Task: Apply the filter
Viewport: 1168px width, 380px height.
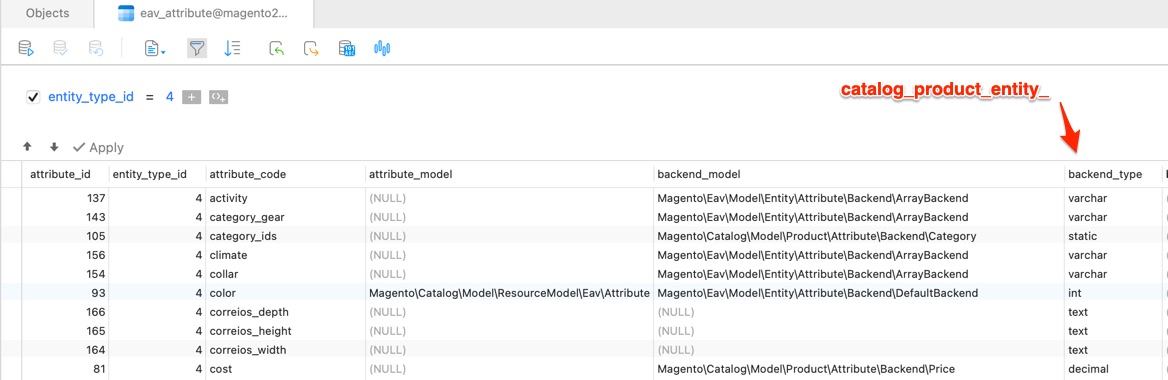Action: [x=98, y=148]
